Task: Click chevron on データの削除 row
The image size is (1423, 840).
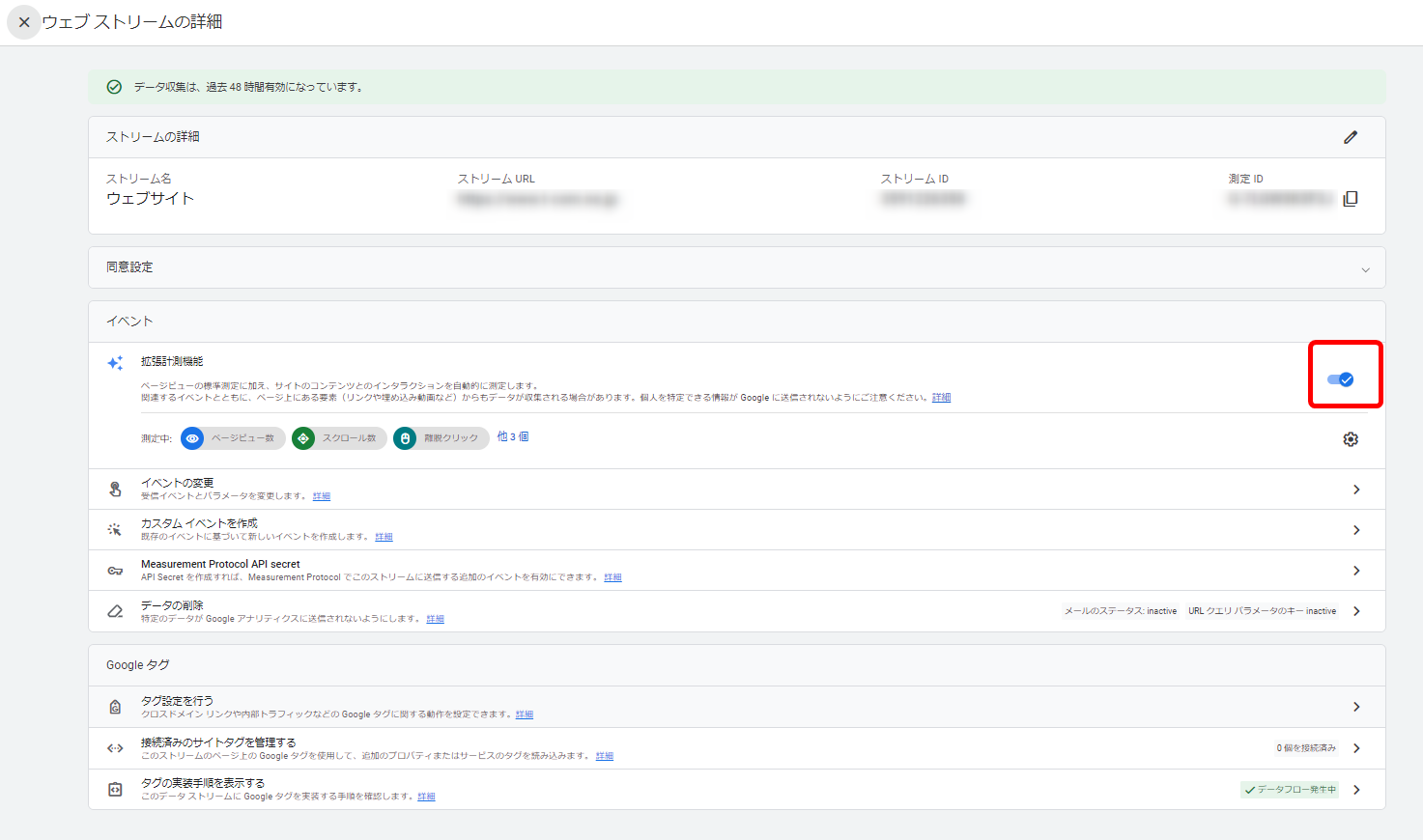Action: (1356, 611)
